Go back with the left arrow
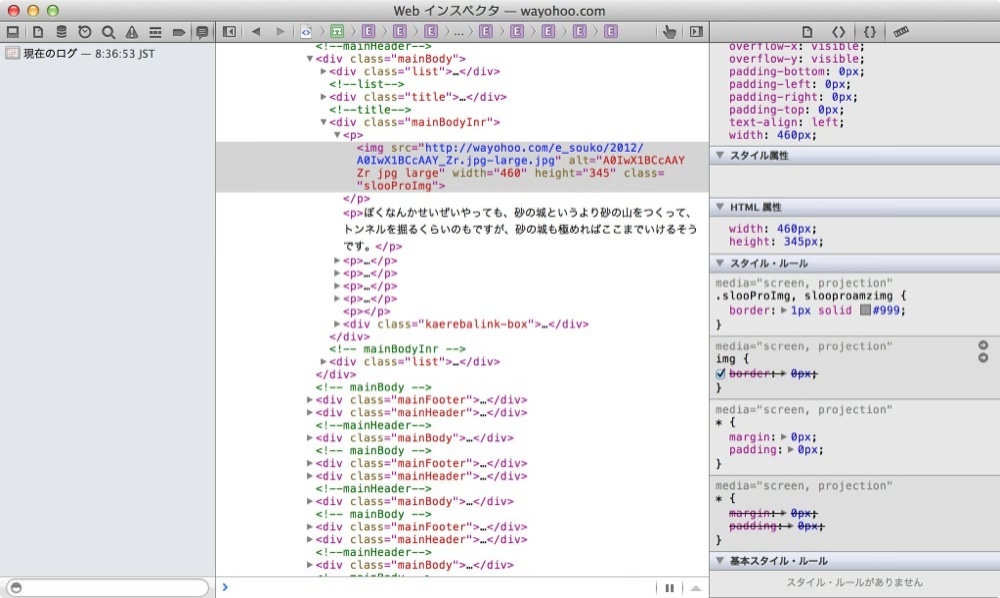 256,31
